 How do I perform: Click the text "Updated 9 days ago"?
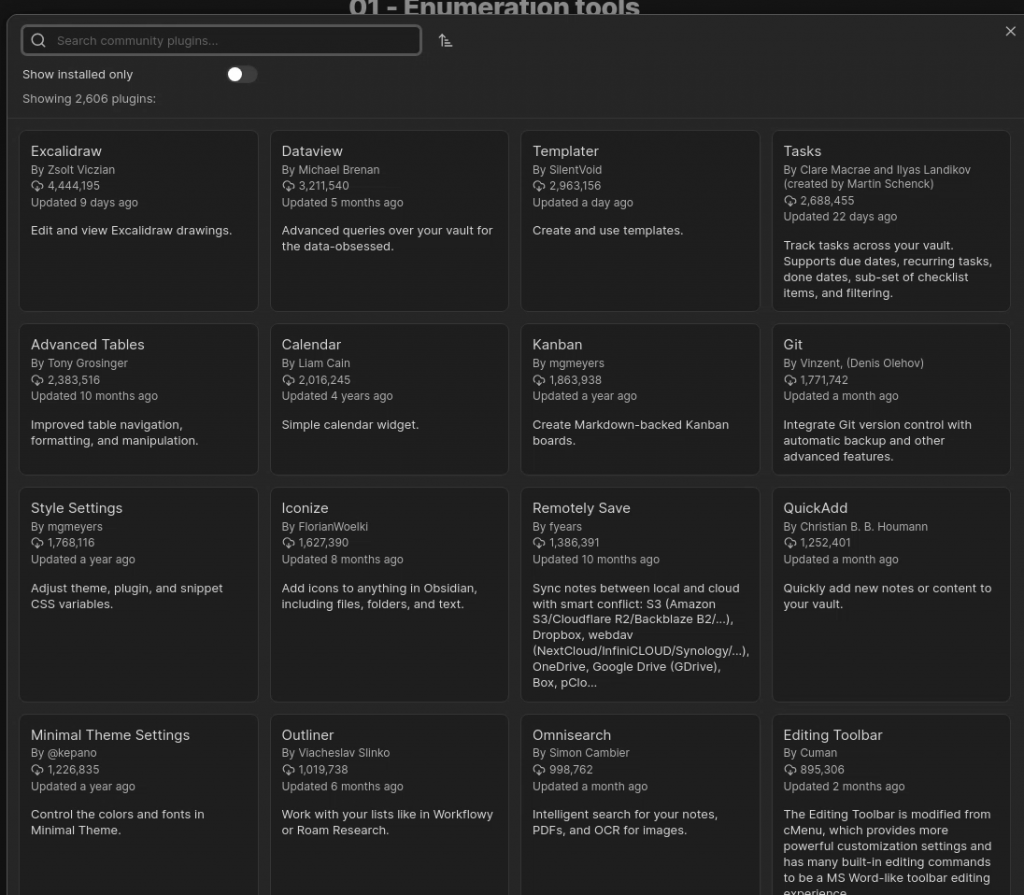(84, 203)
